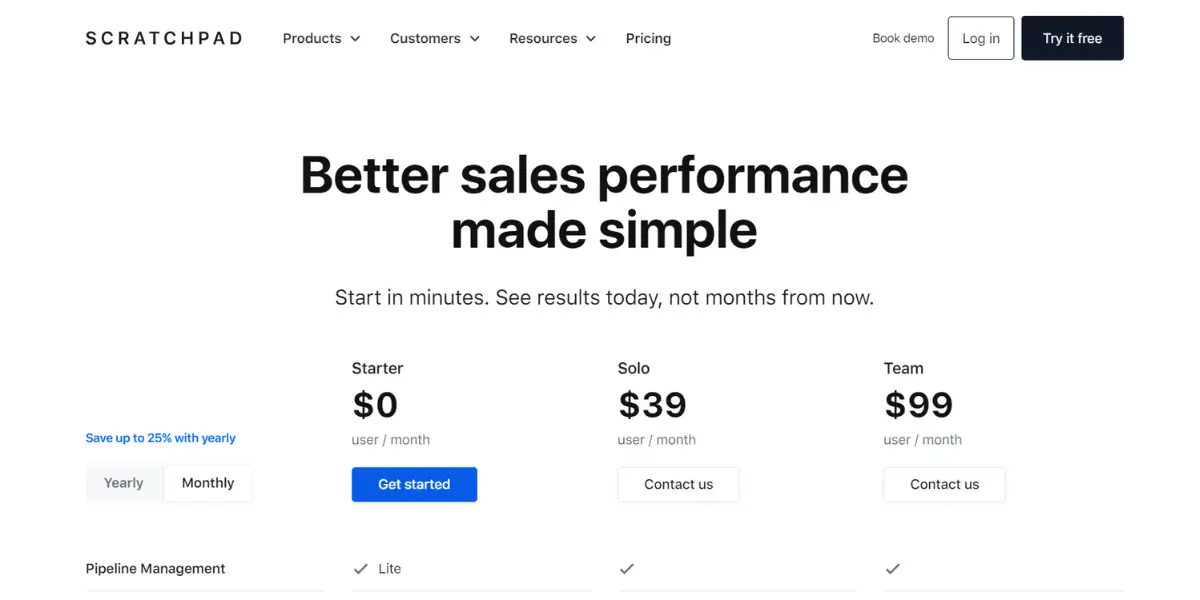Viewport: 1200px width, 600px height.
Task: Select Monthly billing option
Action: (208, 483)
